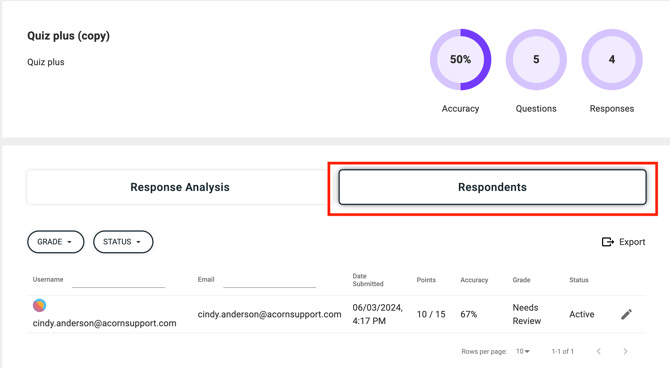This screenshot has width=670, height=368.
Task: Click the Quiz plus description text
Action: [46, 62]
